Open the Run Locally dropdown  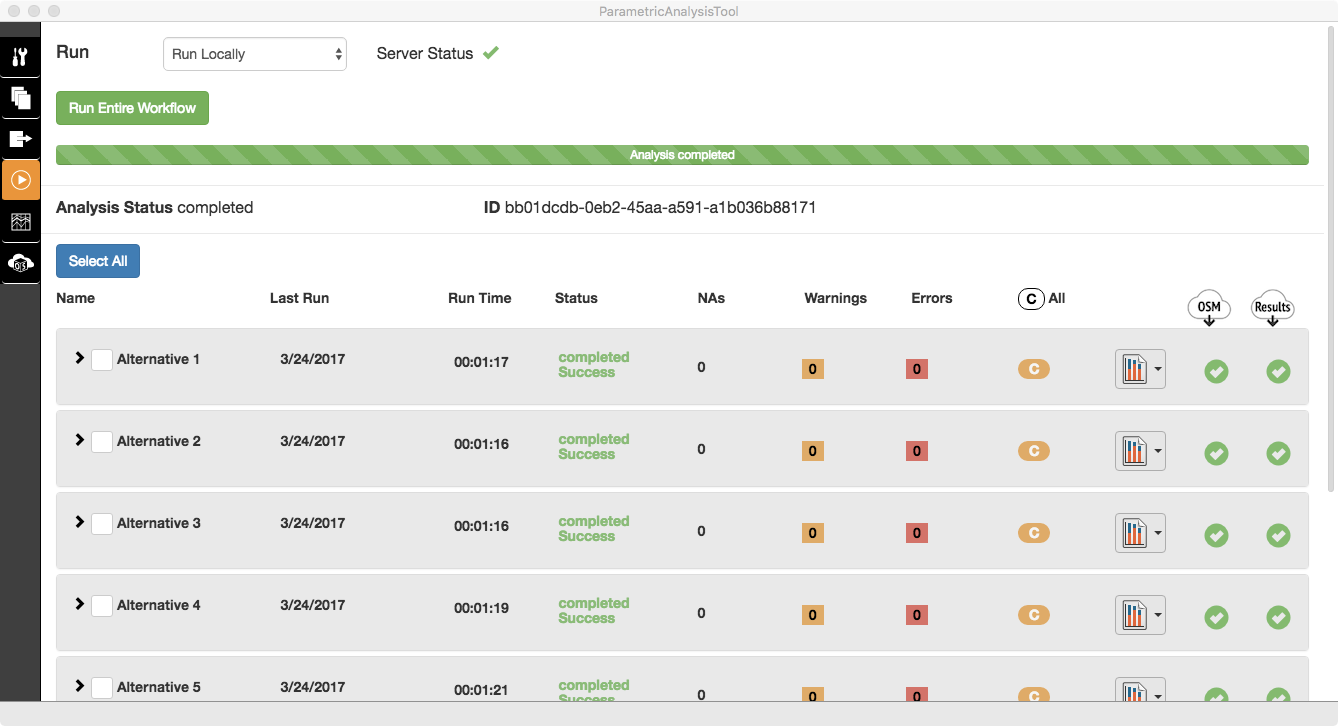click(254, 54)
